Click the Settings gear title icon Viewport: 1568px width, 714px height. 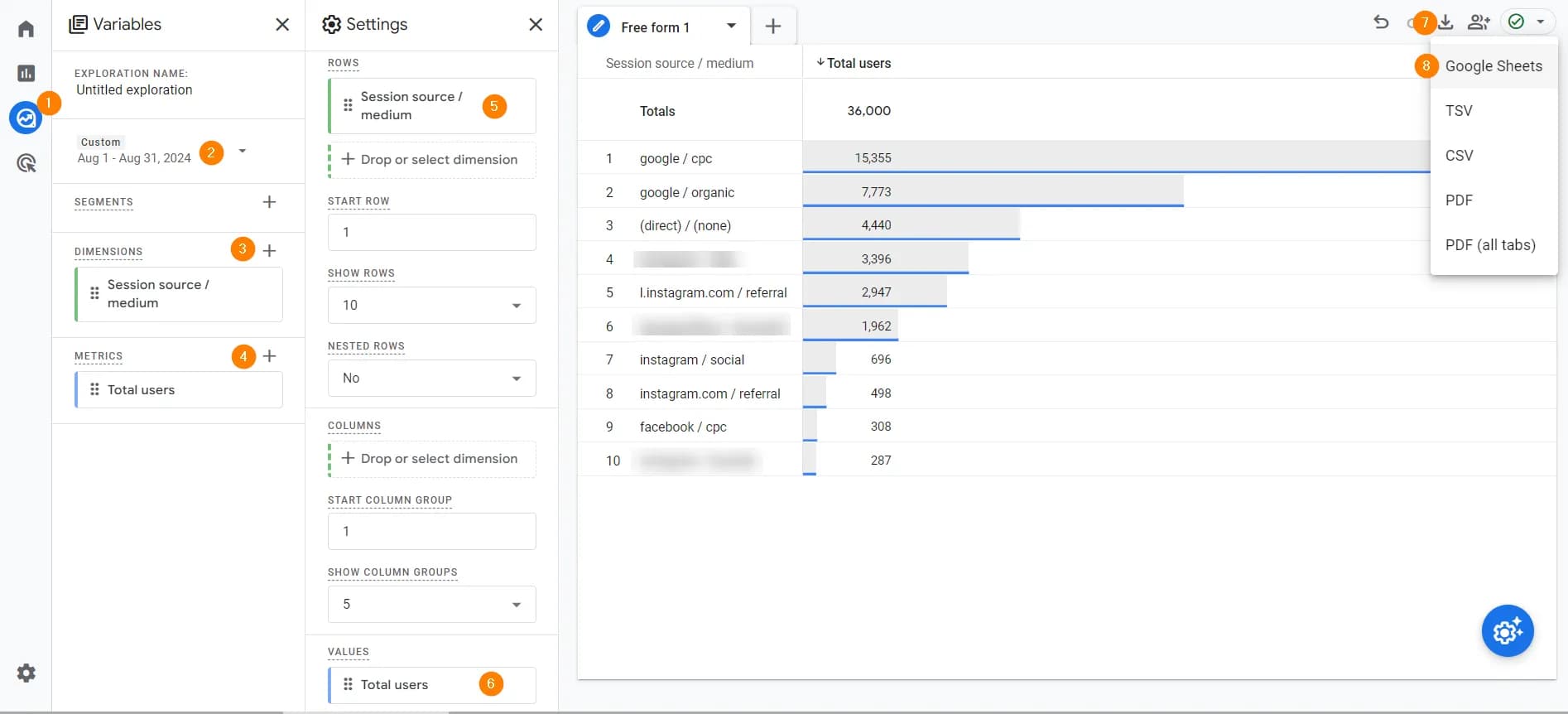(331, 25)
